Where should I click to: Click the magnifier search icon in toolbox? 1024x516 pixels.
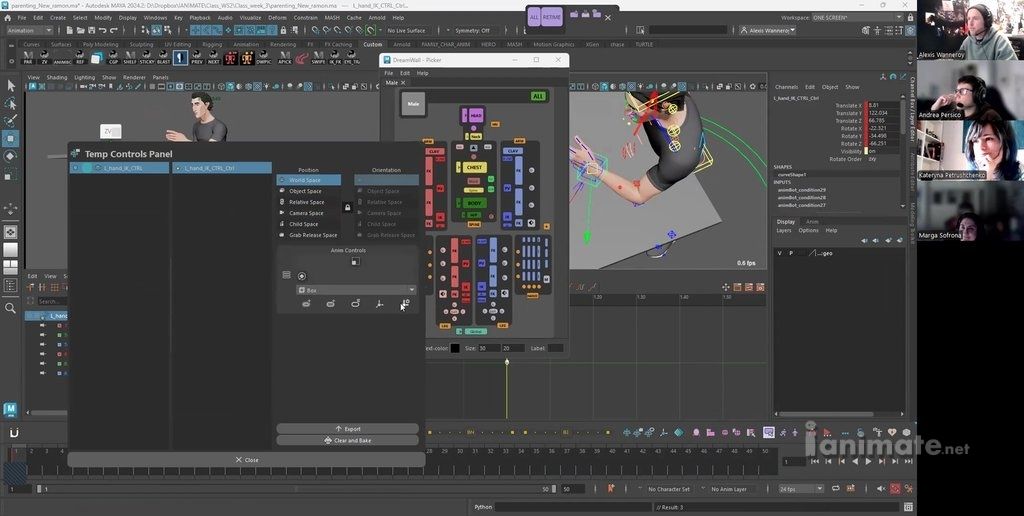coord(10,308)
